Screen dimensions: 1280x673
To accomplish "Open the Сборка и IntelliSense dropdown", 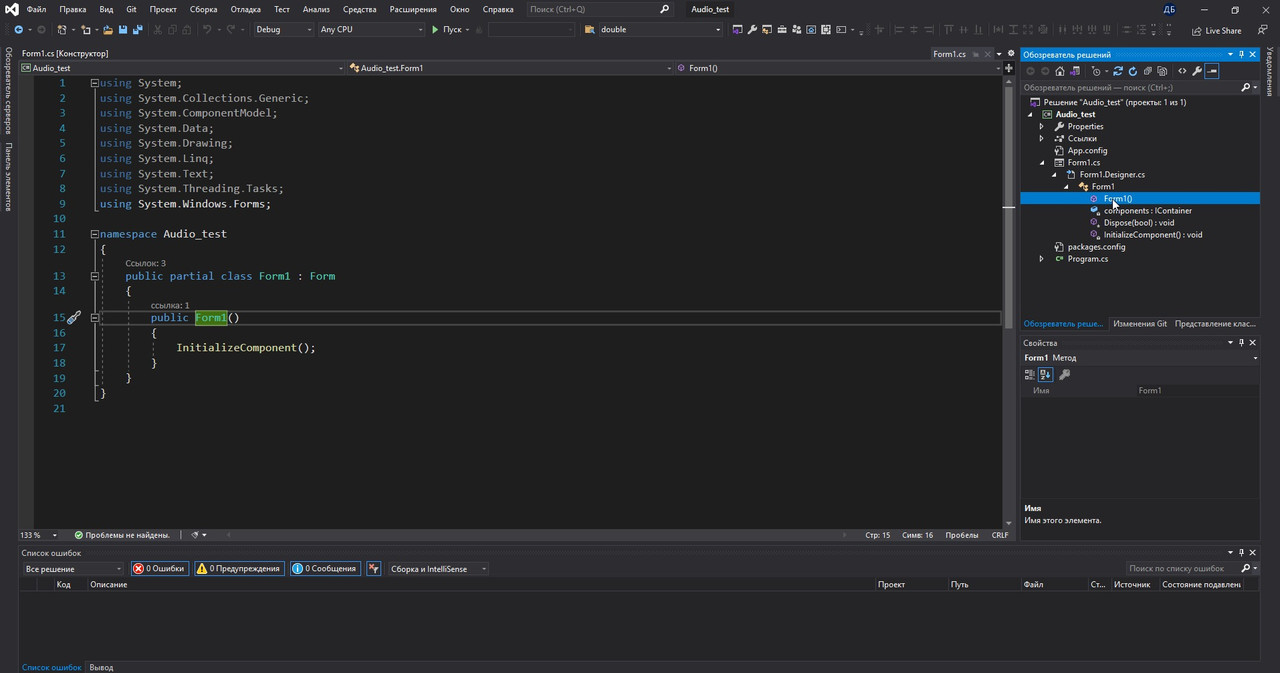I will (x=438, y=568).
